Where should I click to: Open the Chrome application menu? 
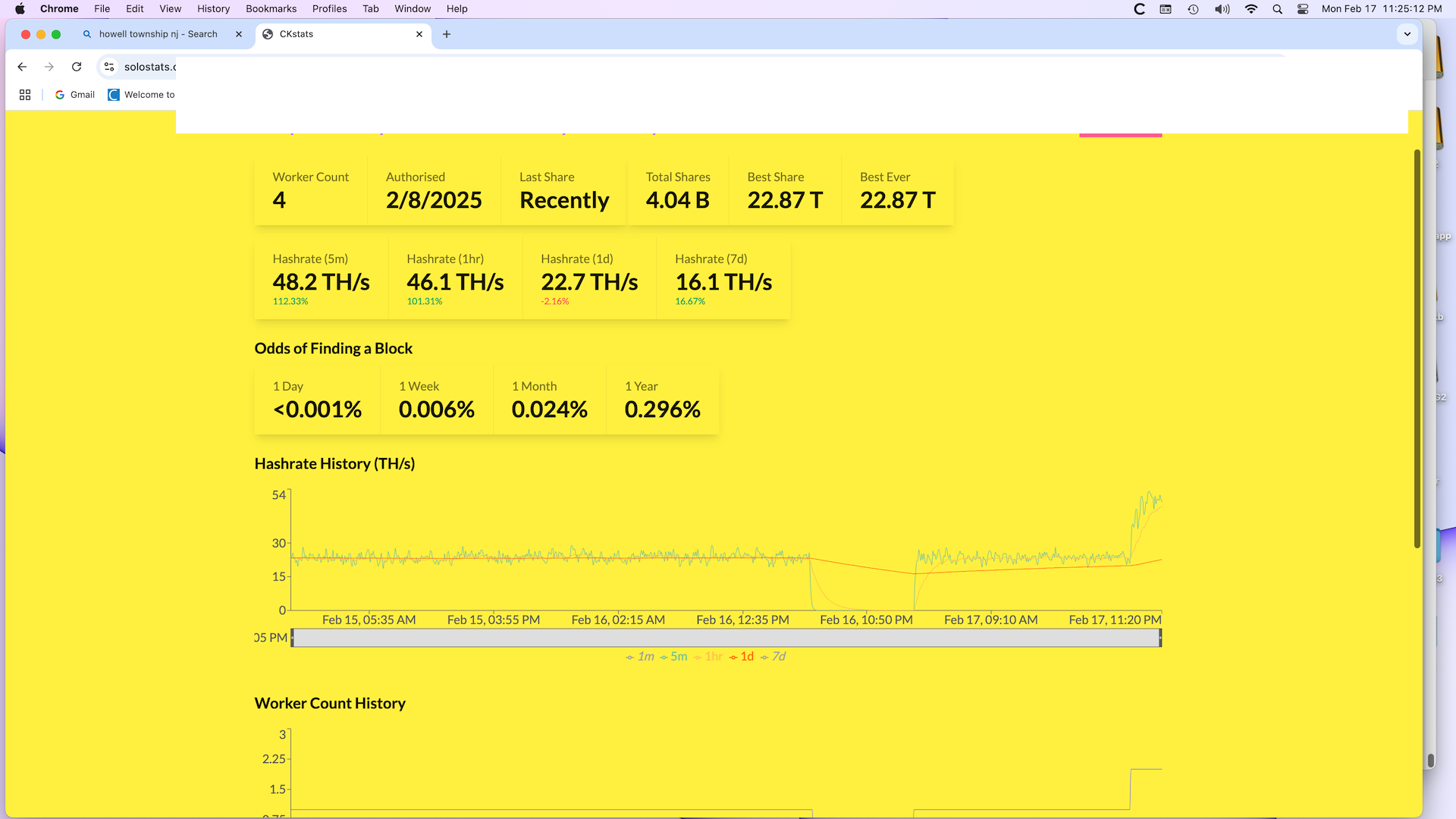point(59,9)
